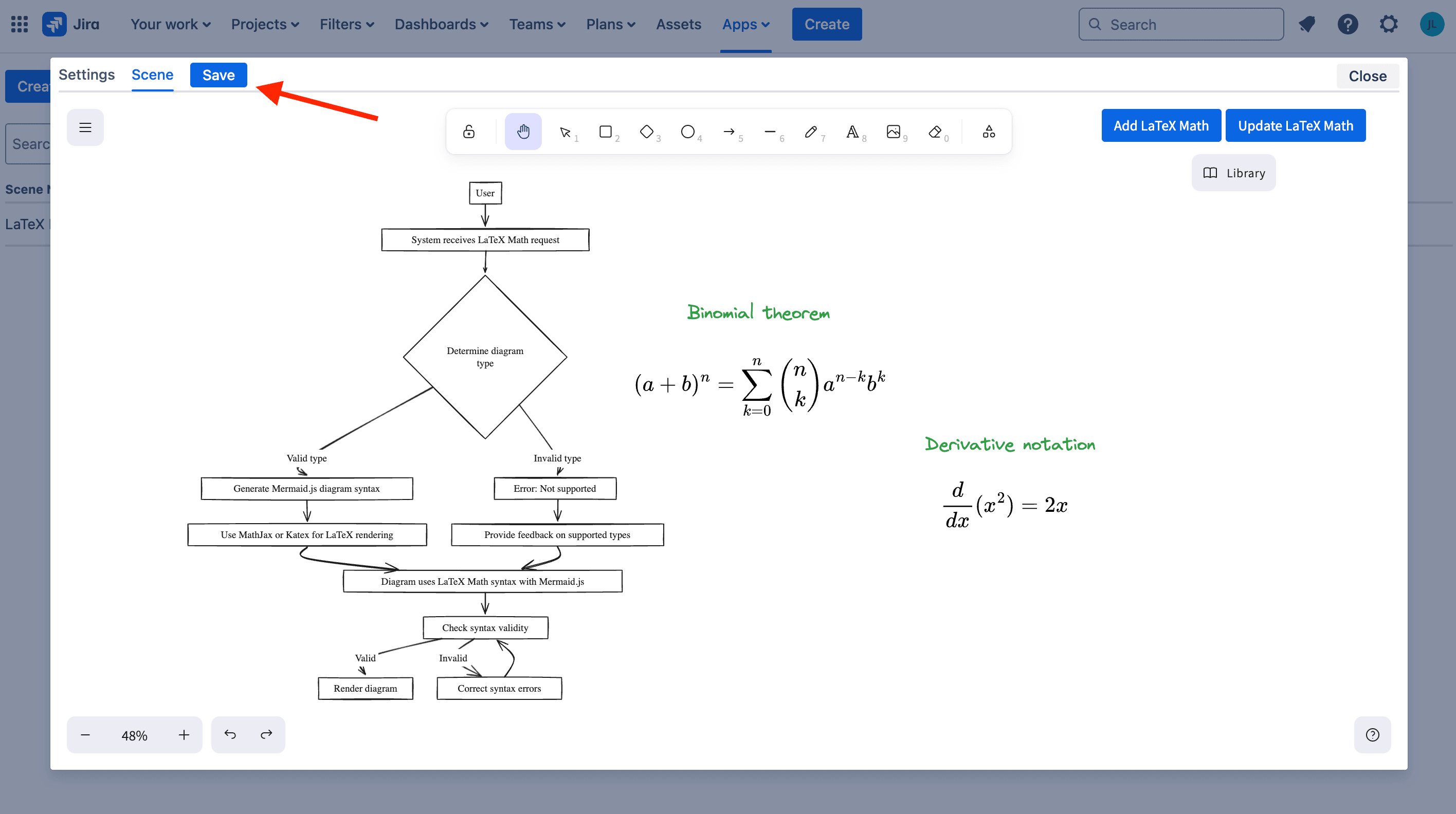This screenshot has height=814, width=1456.
Task: Select the Ellipse shape tool
Action: [x=688, y=132]
